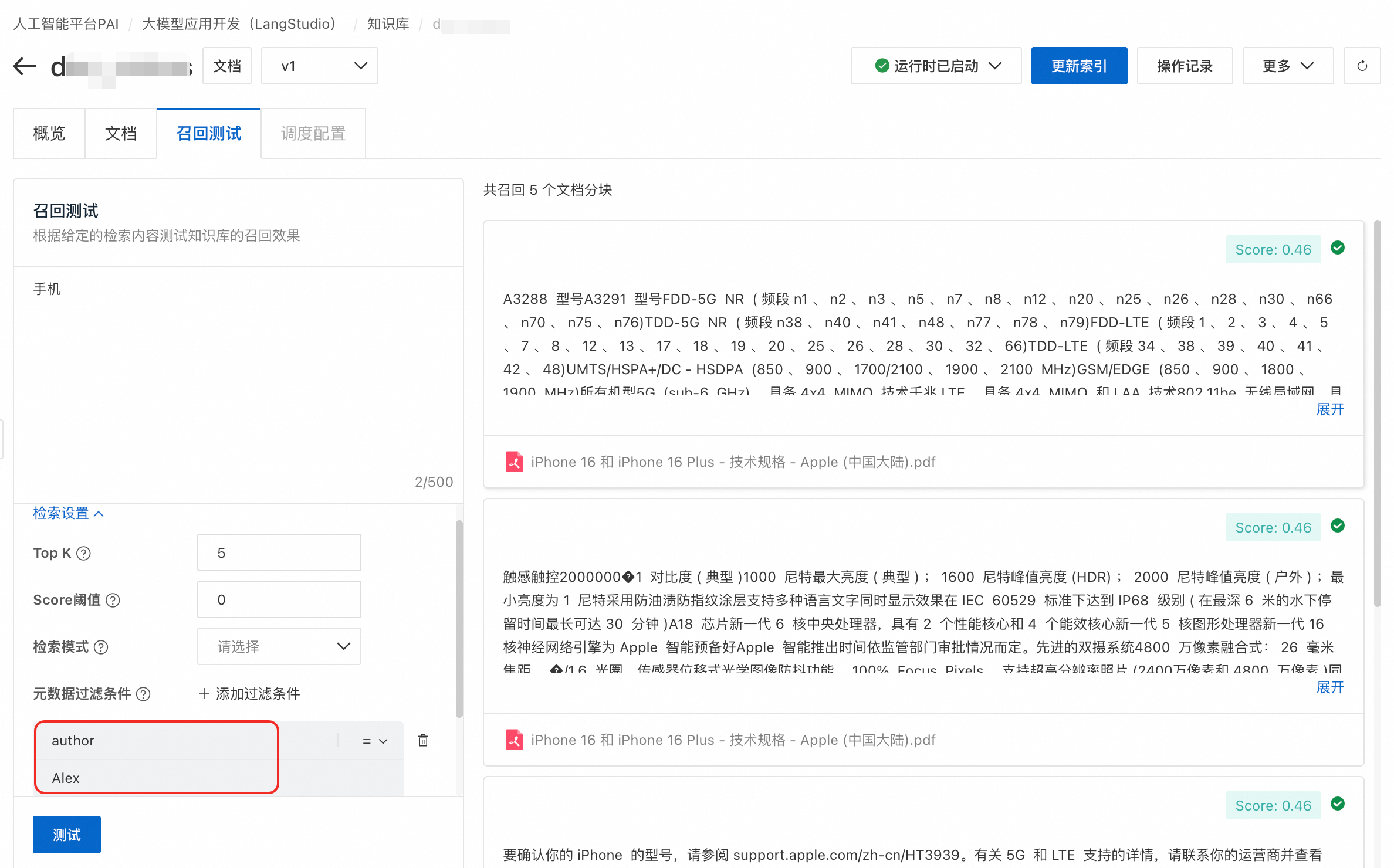
Task: Click the first result's PDF file icon
Action: click(x=514, y=462)
